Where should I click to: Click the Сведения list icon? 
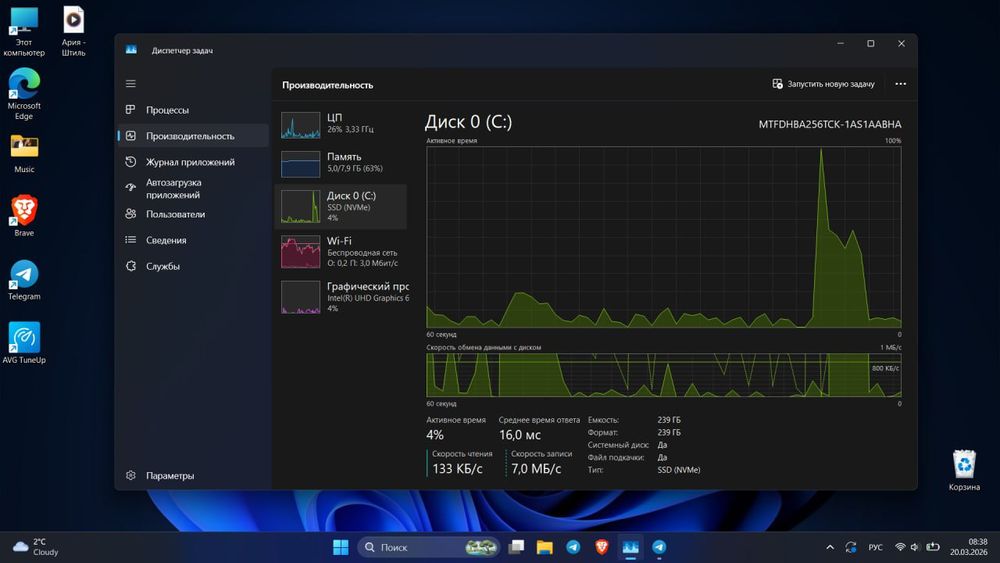(x=131, y=240)
